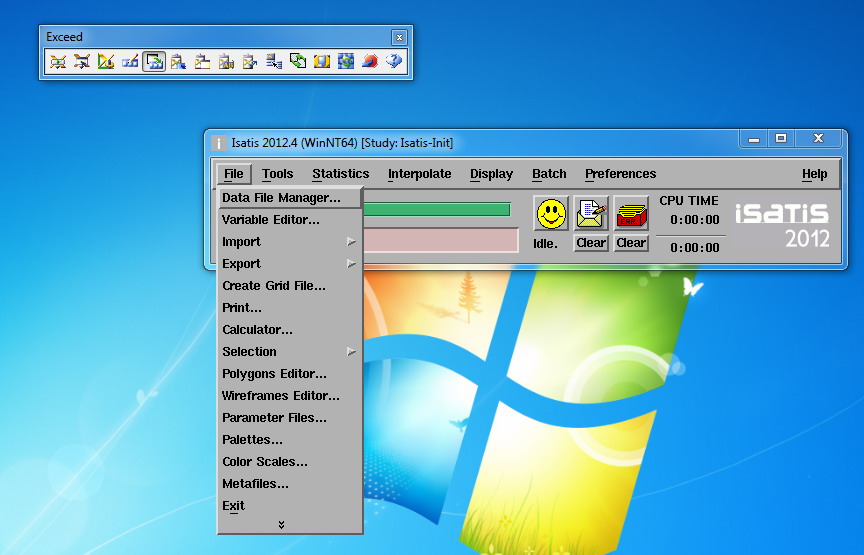Click Clear button under the error icon
This screenshot has height=555, width=864.
(x=631, y=243)
